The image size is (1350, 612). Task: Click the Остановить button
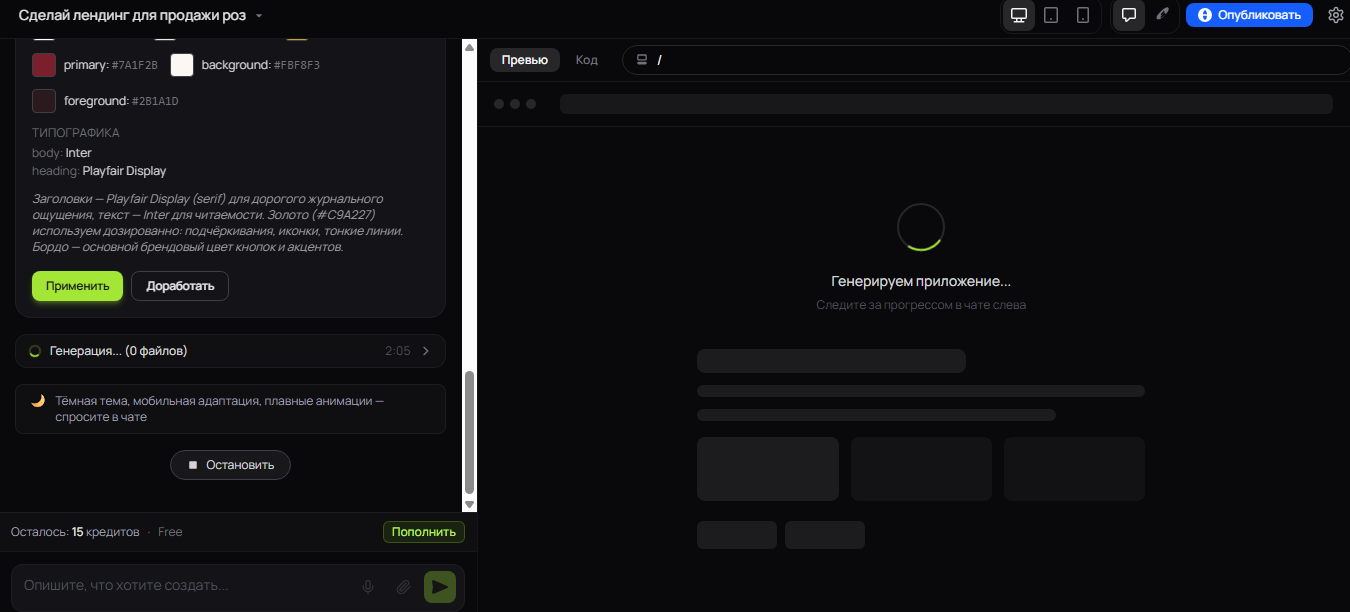[230, 465]
